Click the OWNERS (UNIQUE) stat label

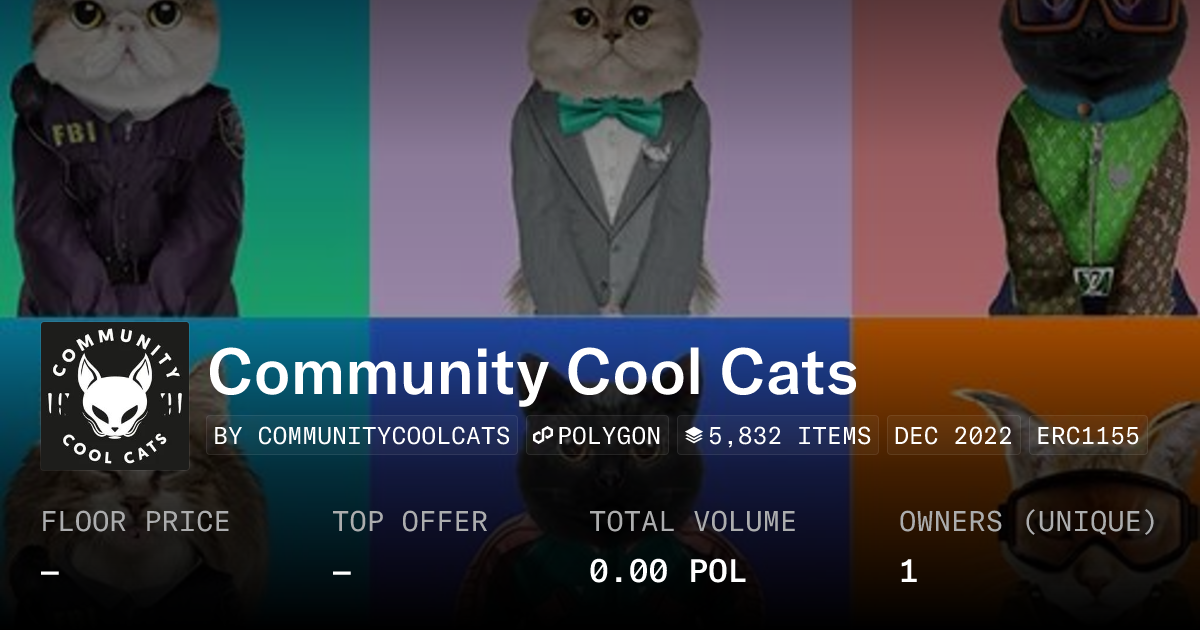pos(1028,522)
